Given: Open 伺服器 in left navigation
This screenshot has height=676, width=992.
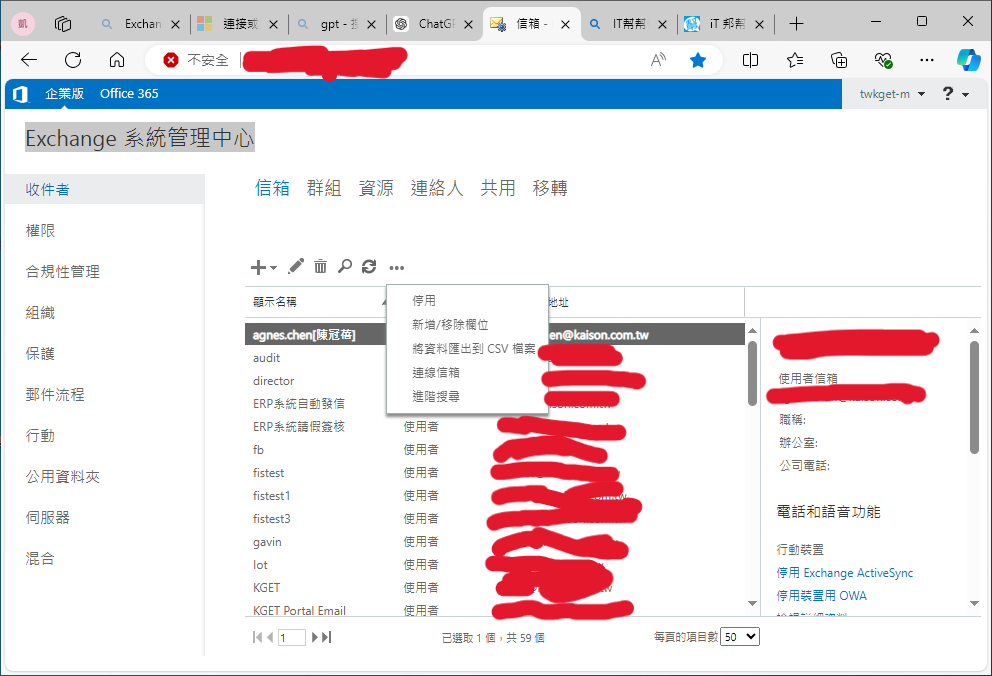Looking at the screenshot, I should pos(47,518).
